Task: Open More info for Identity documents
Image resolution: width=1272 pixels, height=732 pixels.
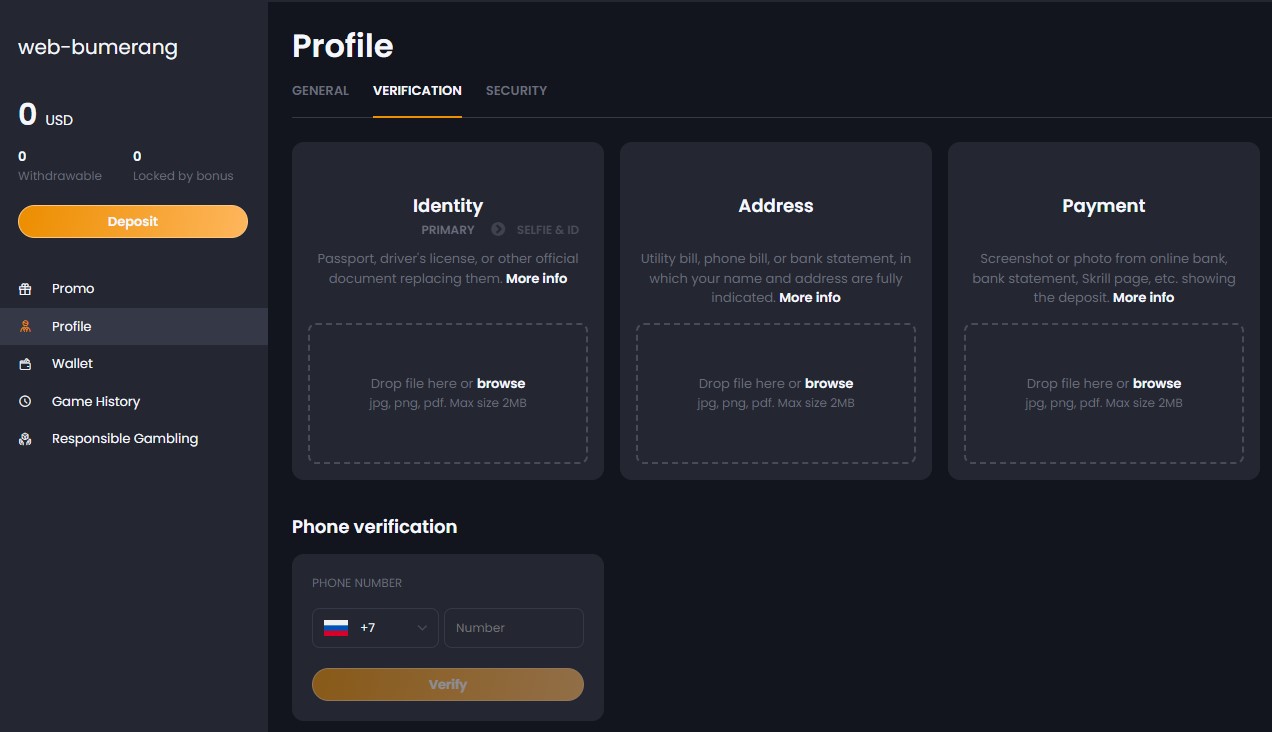Action: (x=536, y=278)
